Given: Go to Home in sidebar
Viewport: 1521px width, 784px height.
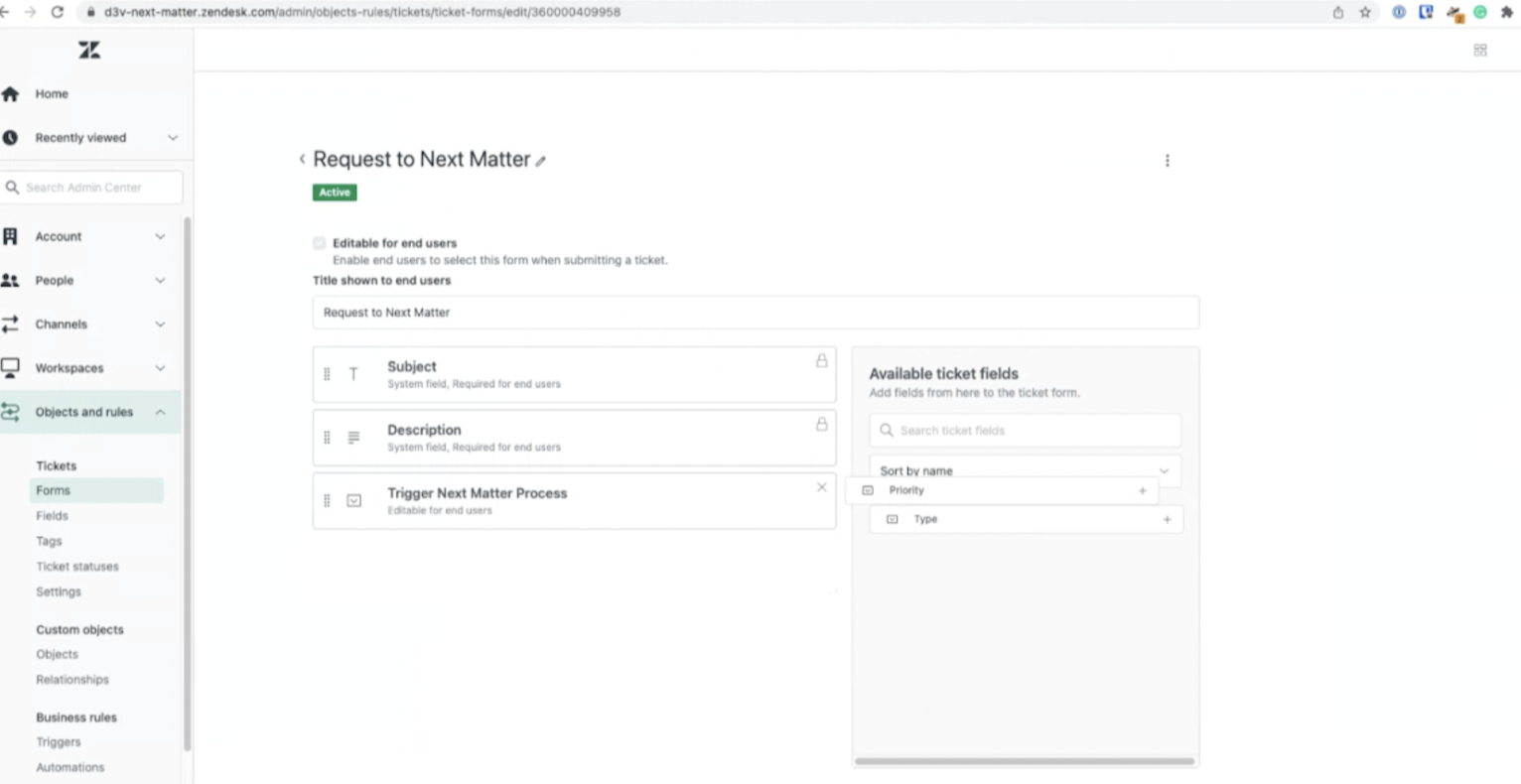Looking at the screenshot, I should tap(52, 94).
